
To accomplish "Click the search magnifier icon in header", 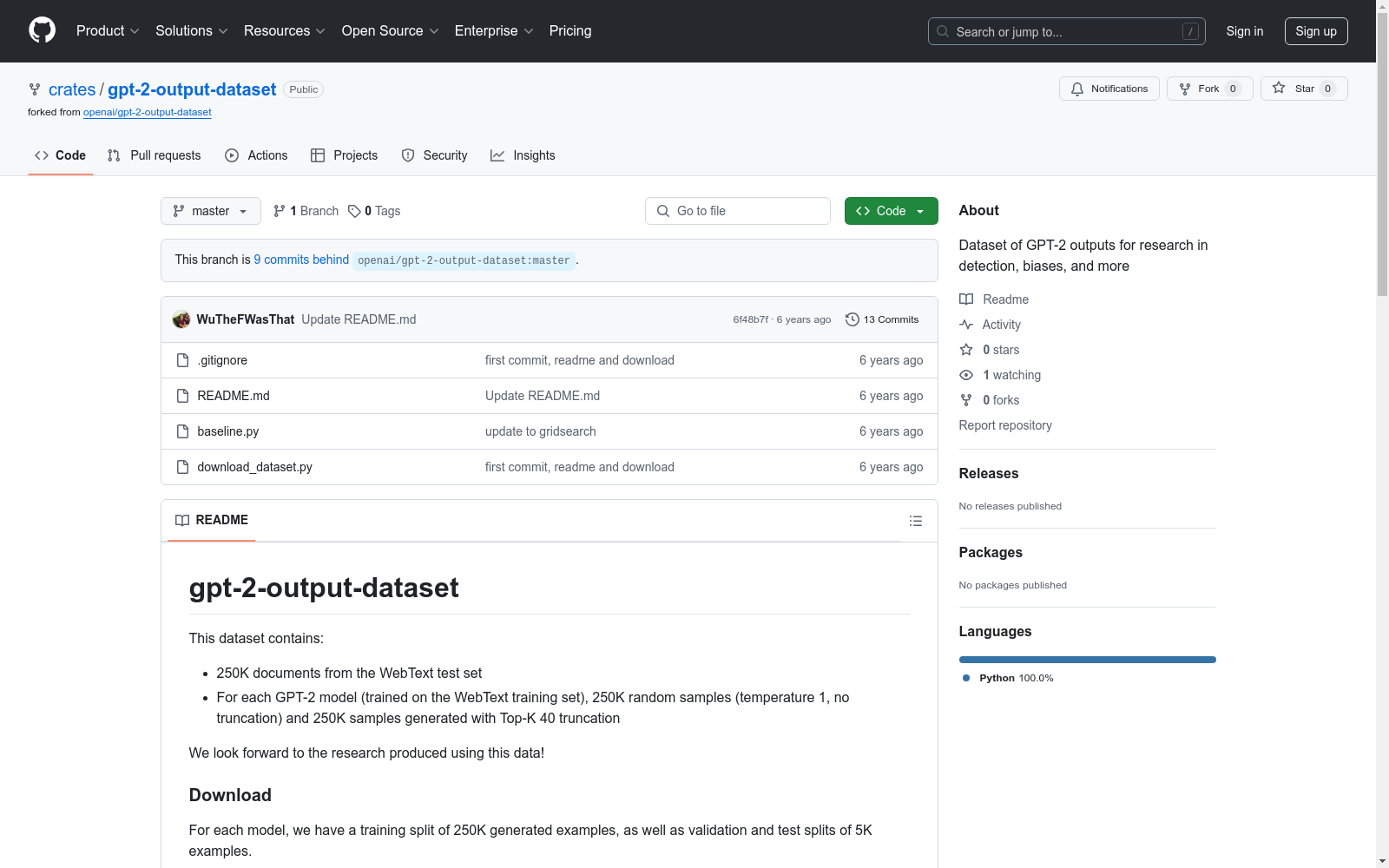I will (x=943, y=31).
